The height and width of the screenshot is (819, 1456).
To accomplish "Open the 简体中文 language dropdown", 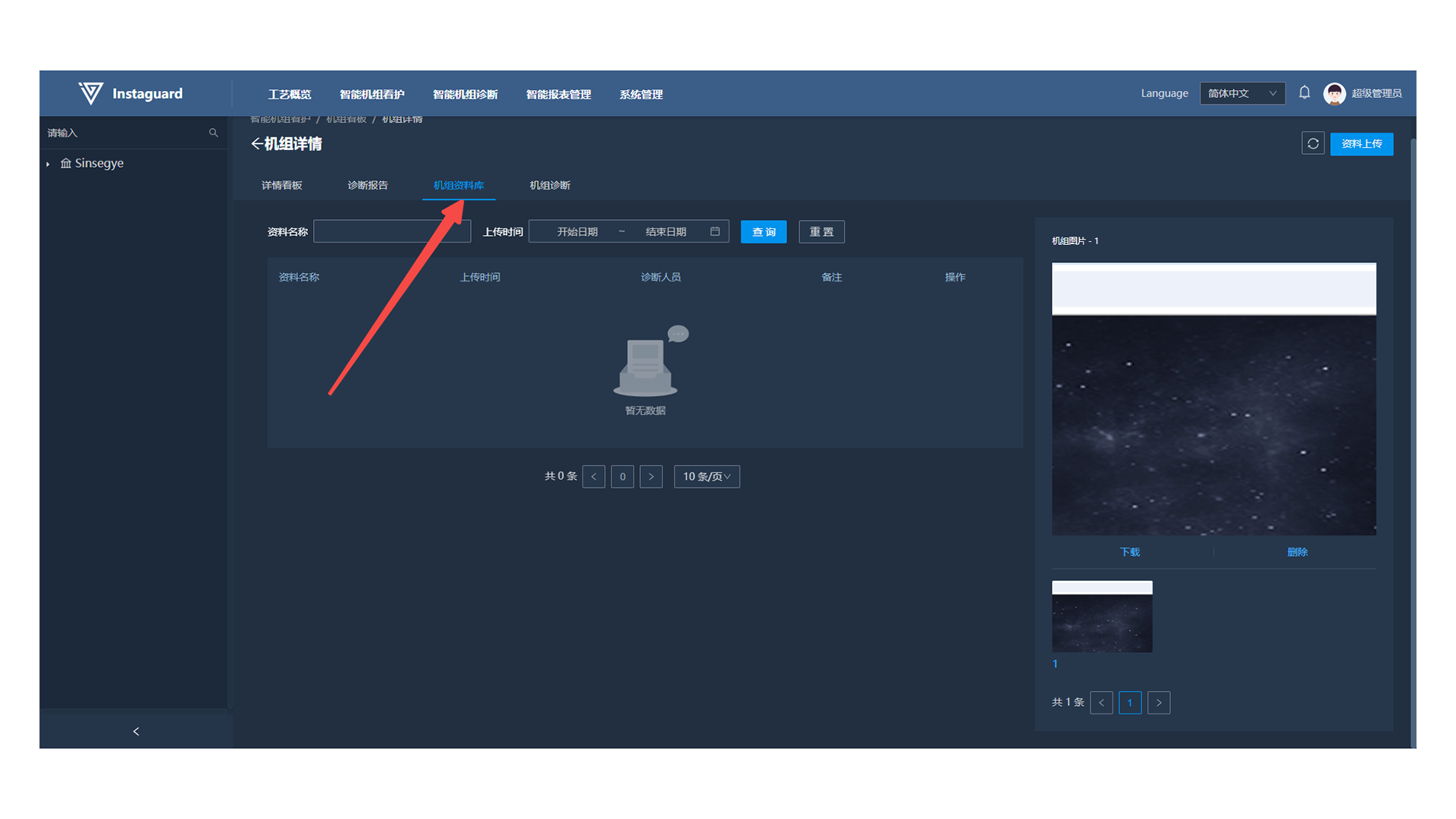I will (1242, 93).
